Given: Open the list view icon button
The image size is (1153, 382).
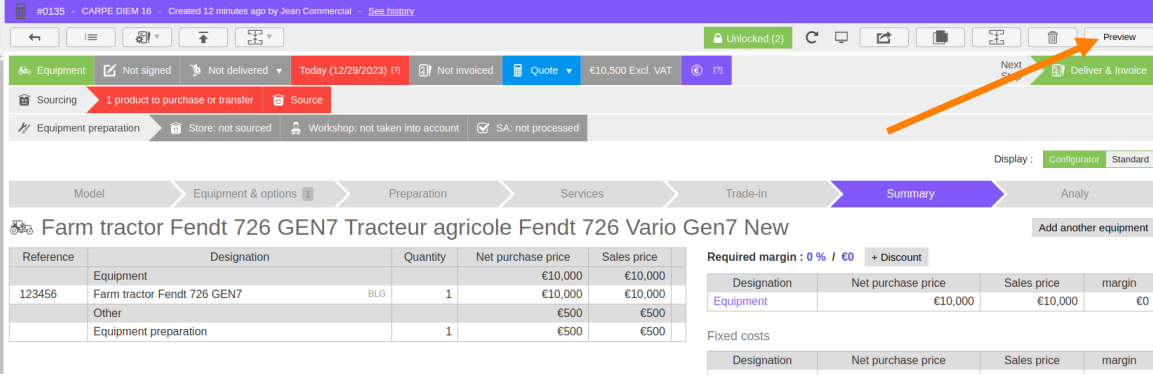Looking at the screenshot, I should point(90,37).
